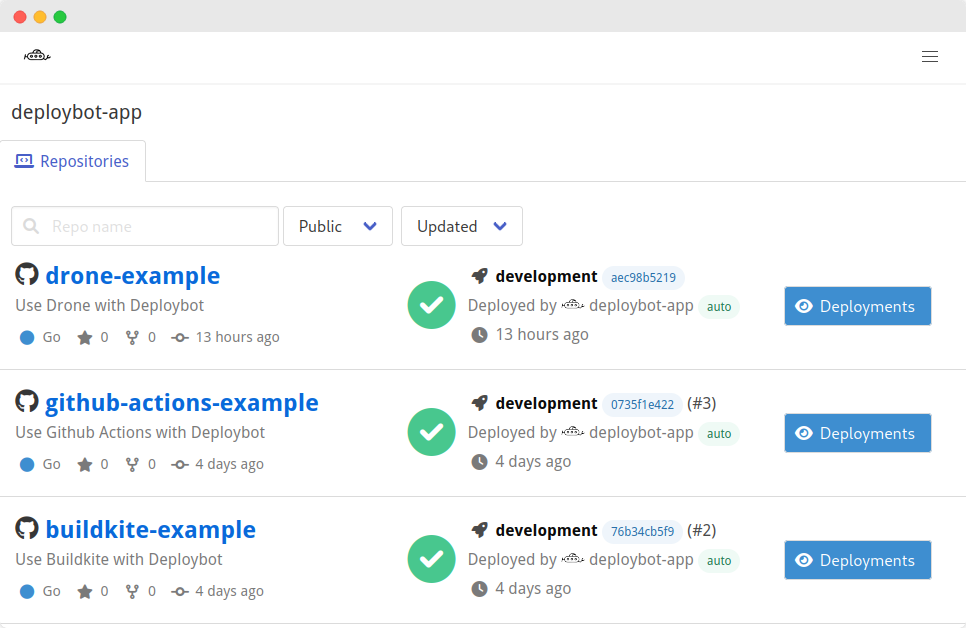Screen dimensions: 966x628
Task: Focus the Repo name search field
Action: (x=145, y=226)
